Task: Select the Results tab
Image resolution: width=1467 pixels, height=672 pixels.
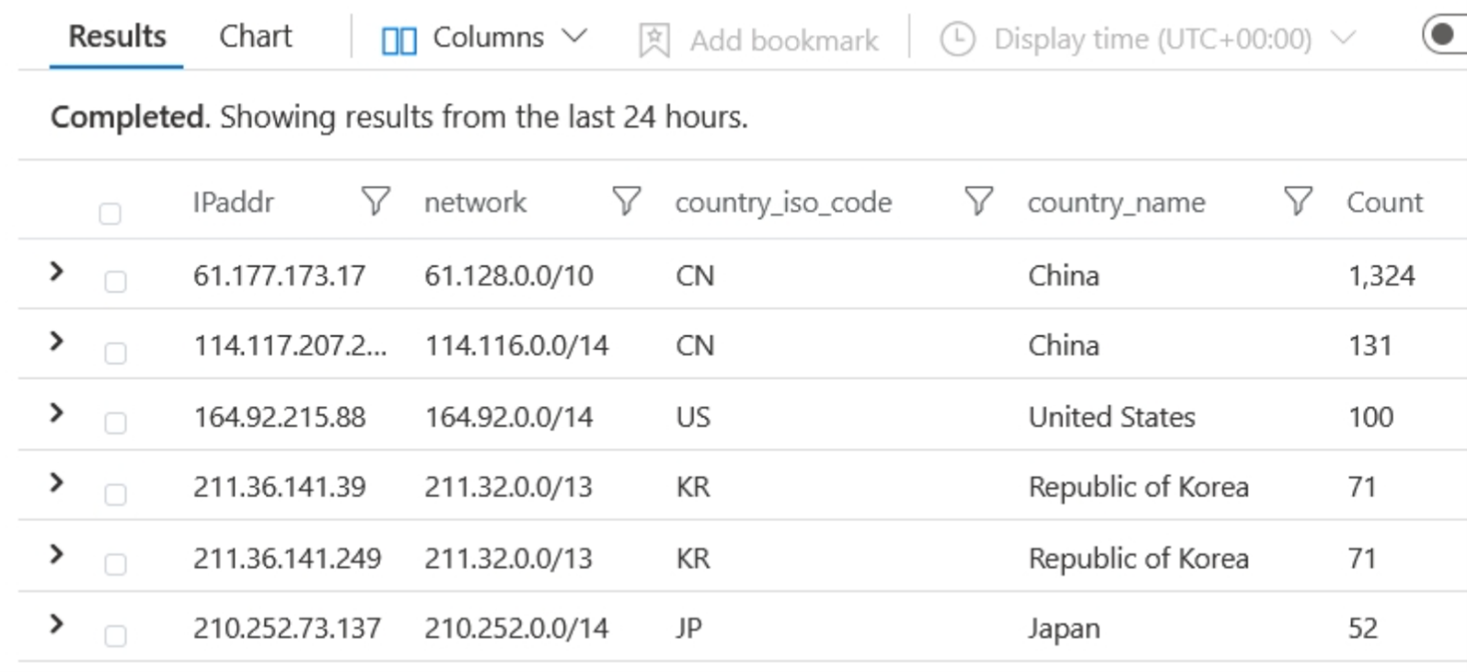Action: 117,37
